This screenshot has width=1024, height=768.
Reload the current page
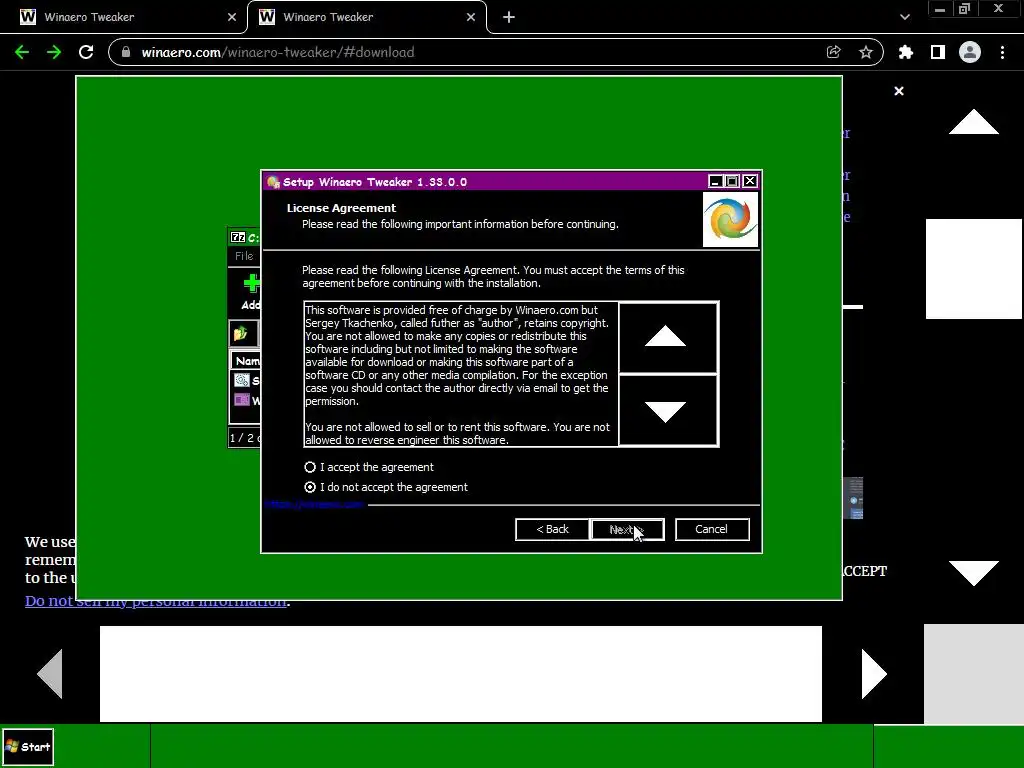tap(86, 52)
